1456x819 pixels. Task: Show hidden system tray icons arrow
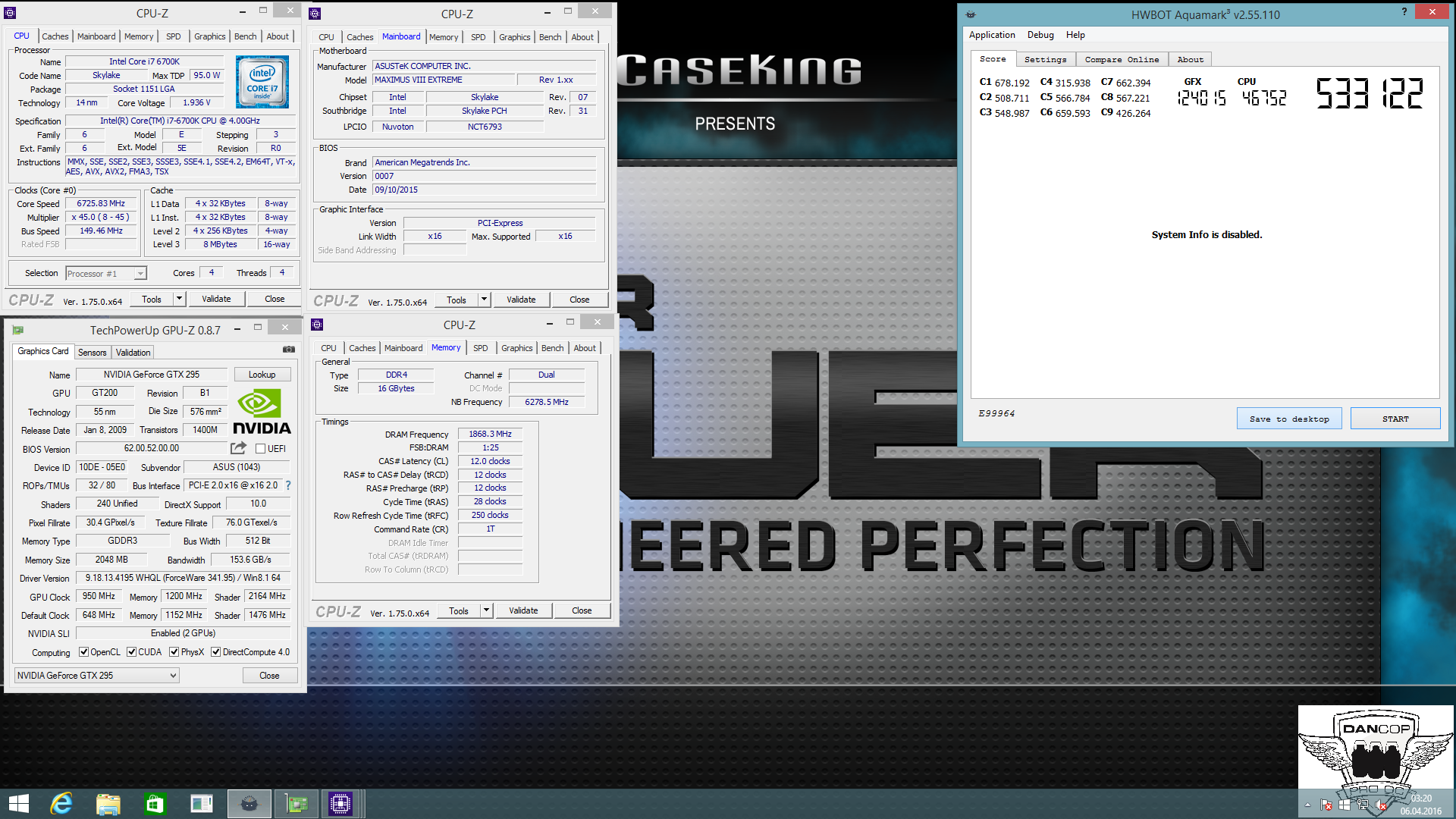[1307, 805]
